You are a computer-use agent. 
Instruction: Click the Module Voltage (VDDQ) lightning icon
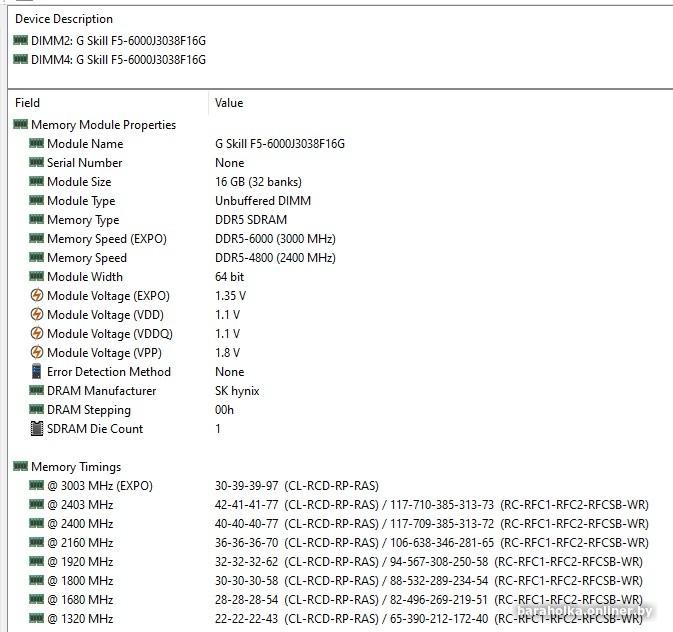click(37, 333)
